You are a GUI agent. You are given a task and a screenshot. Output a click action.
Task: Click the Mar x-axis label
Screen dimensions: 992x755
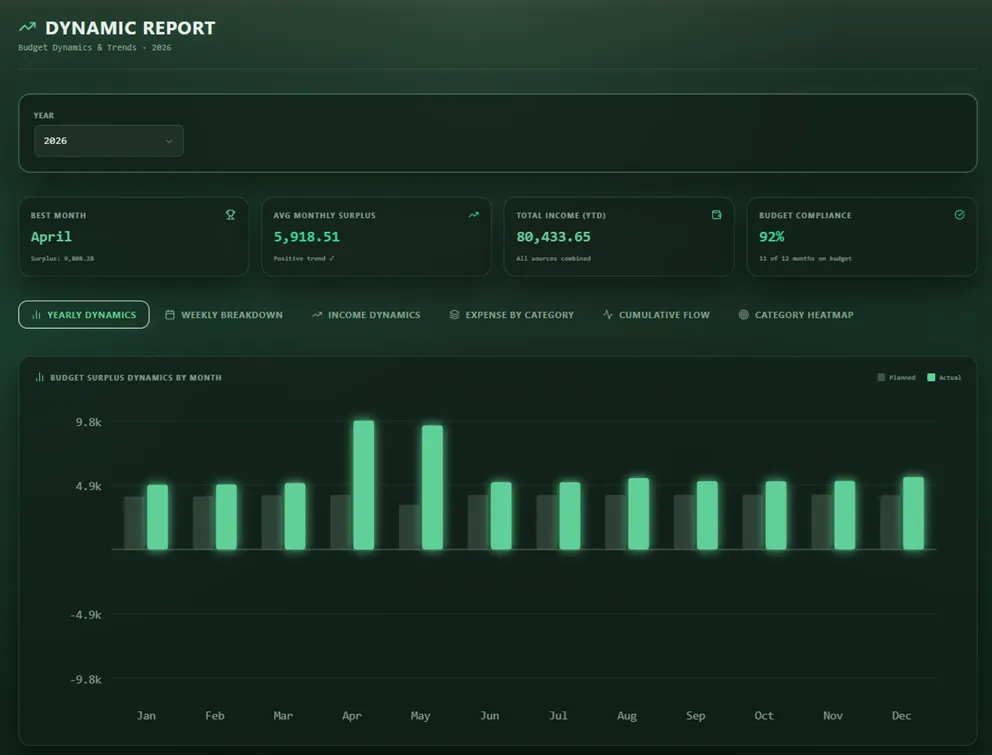click(x=283, y=715)
